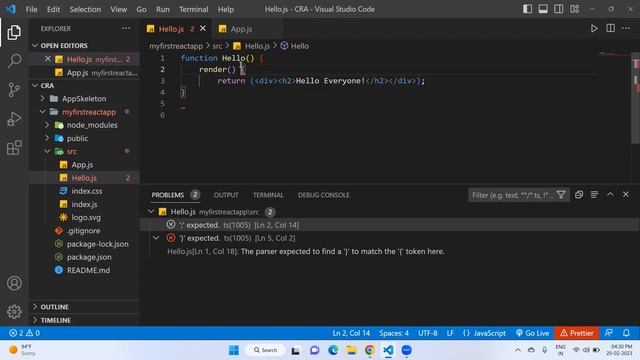Collapse Hello.js group in Problems
The image size is (640, 360).
pyautogui.click(x=151, y=211)
